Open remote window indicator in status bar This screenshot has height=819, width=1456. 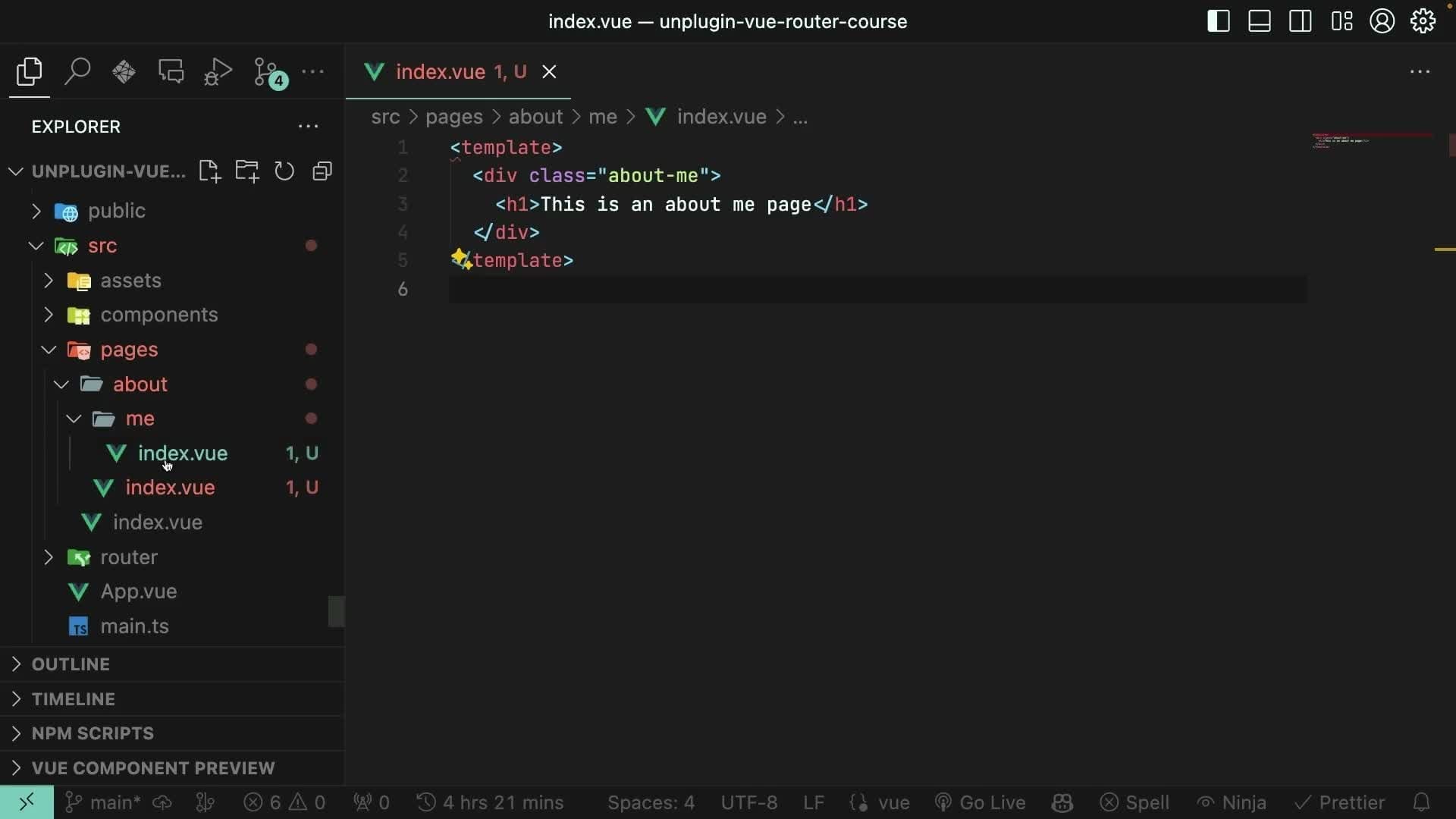coord(27,802)
